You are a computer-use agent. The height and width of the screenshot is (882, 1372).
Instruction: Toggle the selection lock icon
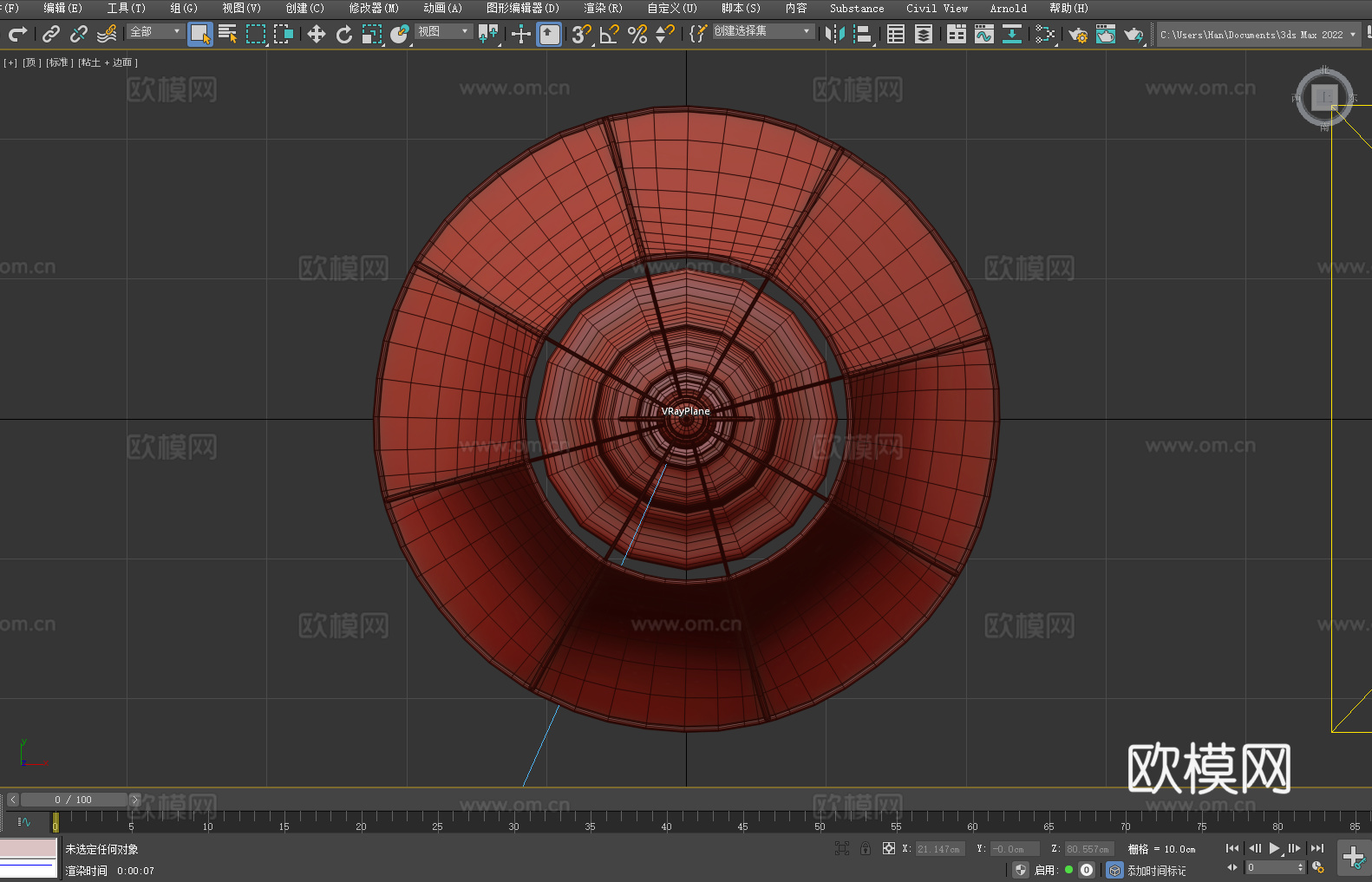click(x=866, y=848)
